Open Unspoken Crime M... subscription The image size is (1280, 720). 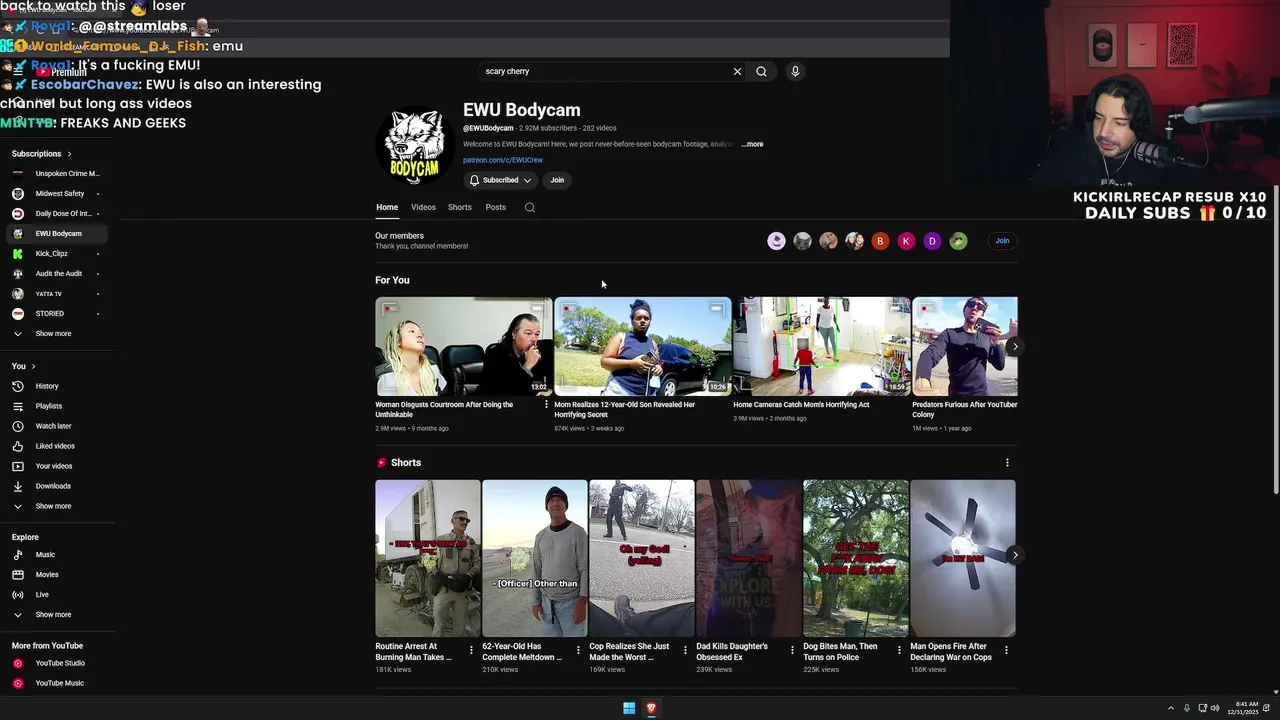click(x=57, y=174)
